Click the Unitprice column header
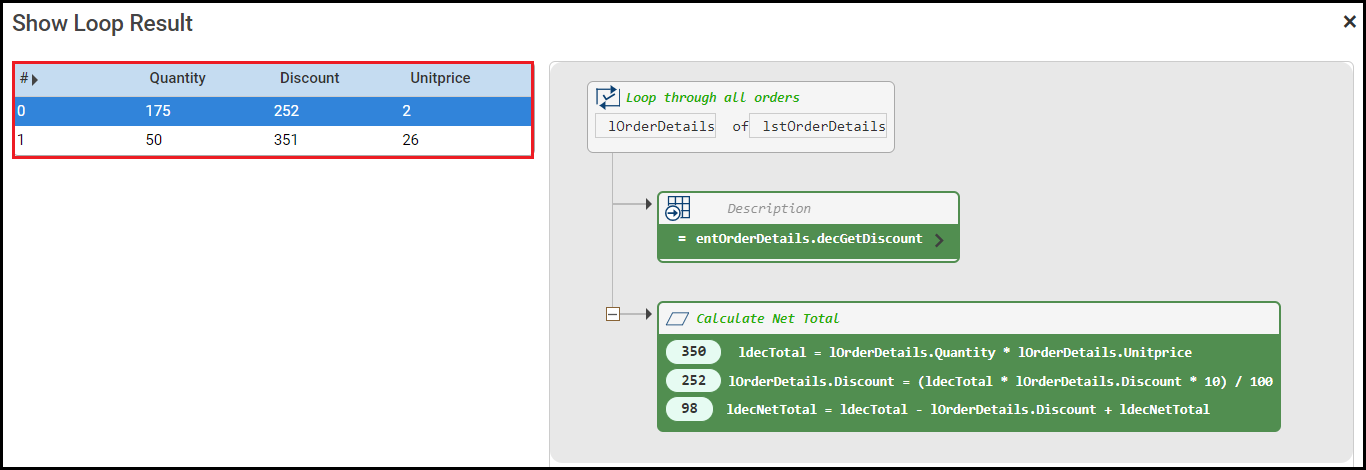The image size is (1366, 470). [x=440, y=78]
